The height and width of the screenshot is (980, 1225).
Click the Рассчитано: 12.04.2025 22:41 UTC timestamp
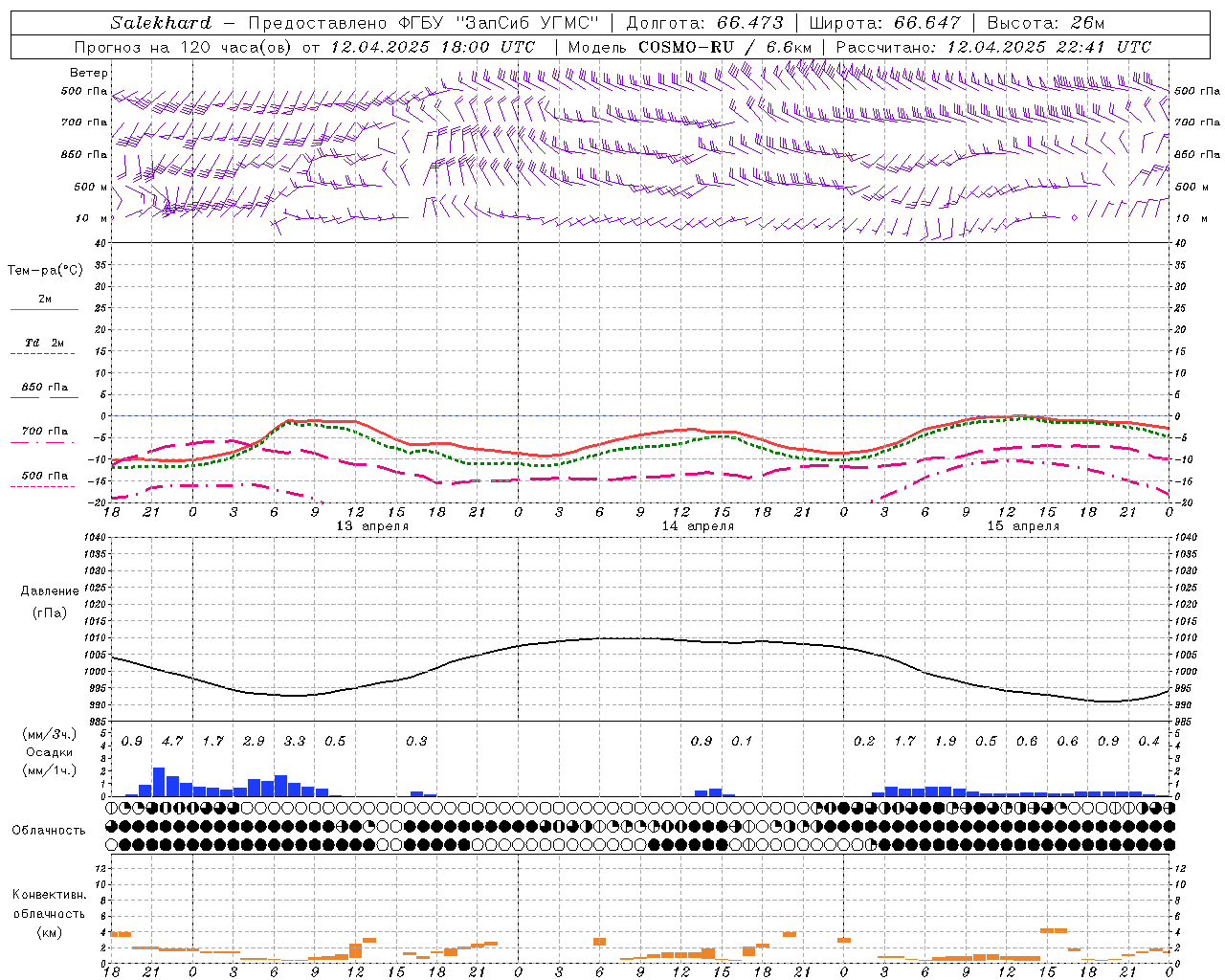[x=993, y=47]
